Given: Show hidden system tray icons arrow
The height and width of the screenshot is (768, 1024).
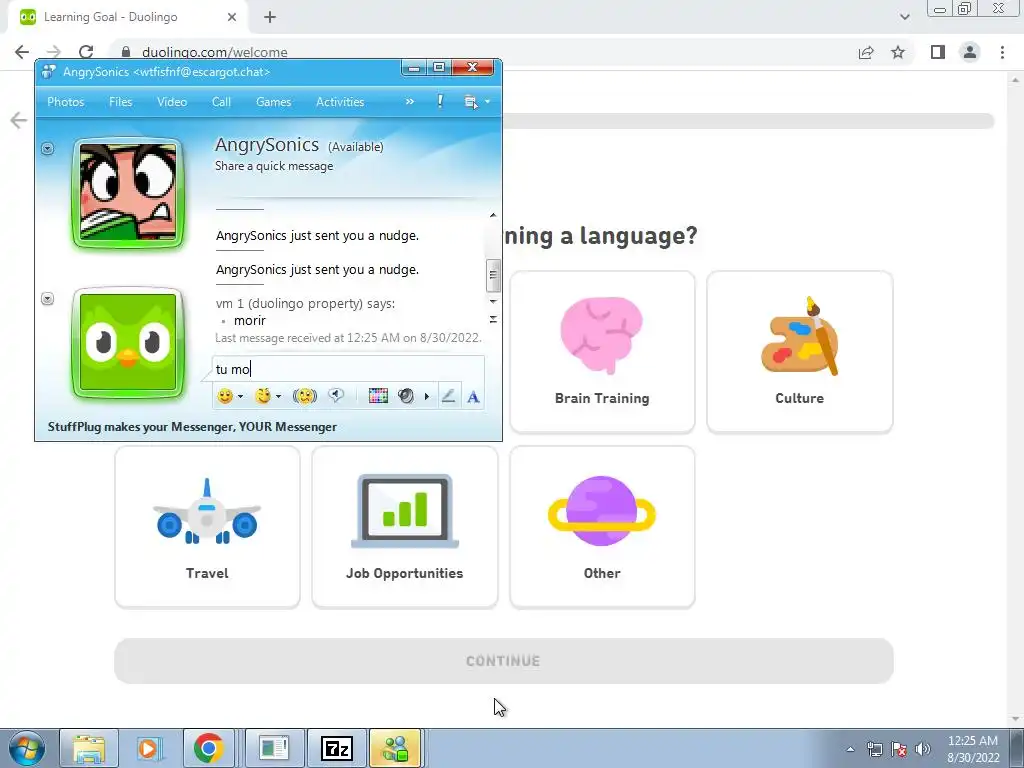Looking at the screenshot, I should (850, 749).
